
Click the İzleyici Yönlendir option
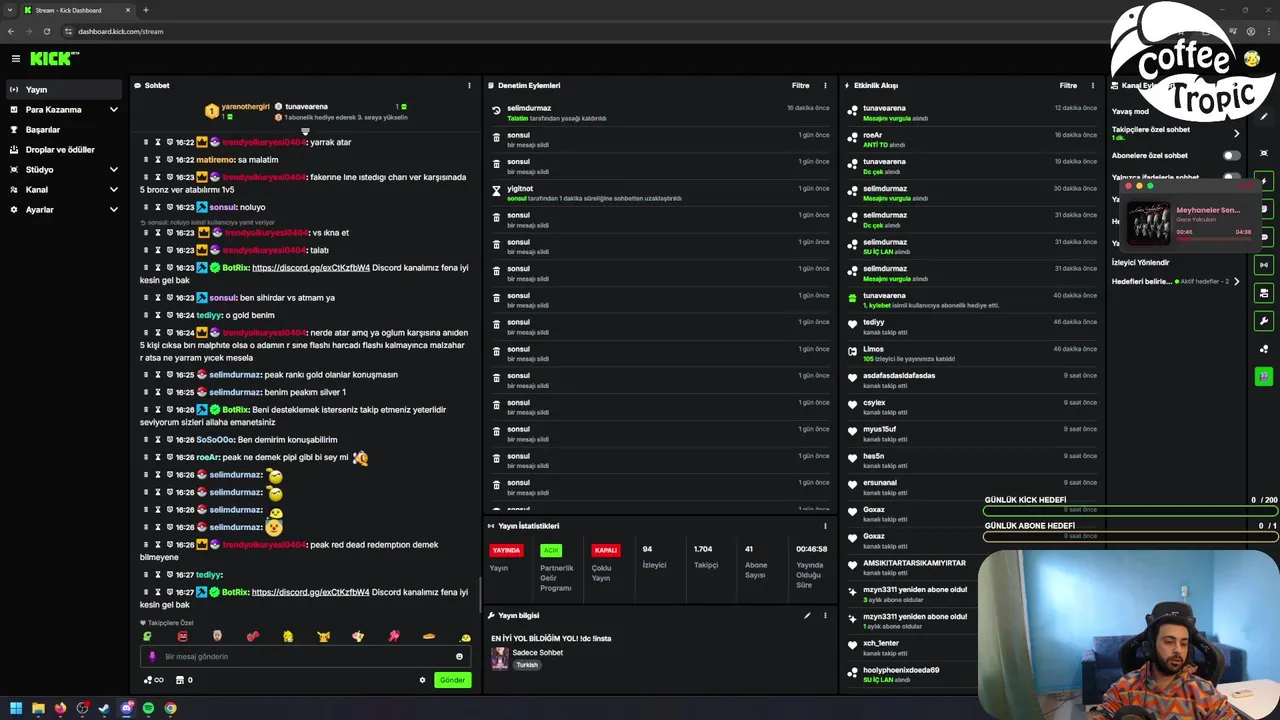(x=1140, y=262)
